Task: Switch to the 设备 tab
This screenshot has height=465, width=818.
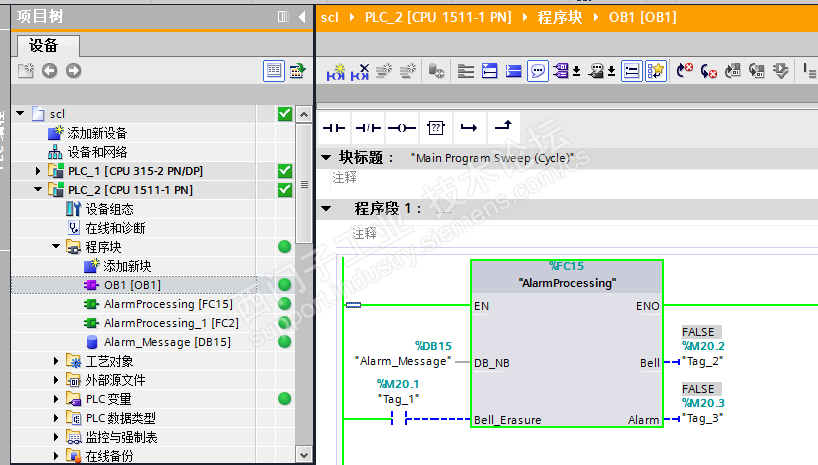Action: (x=47, y=46)
